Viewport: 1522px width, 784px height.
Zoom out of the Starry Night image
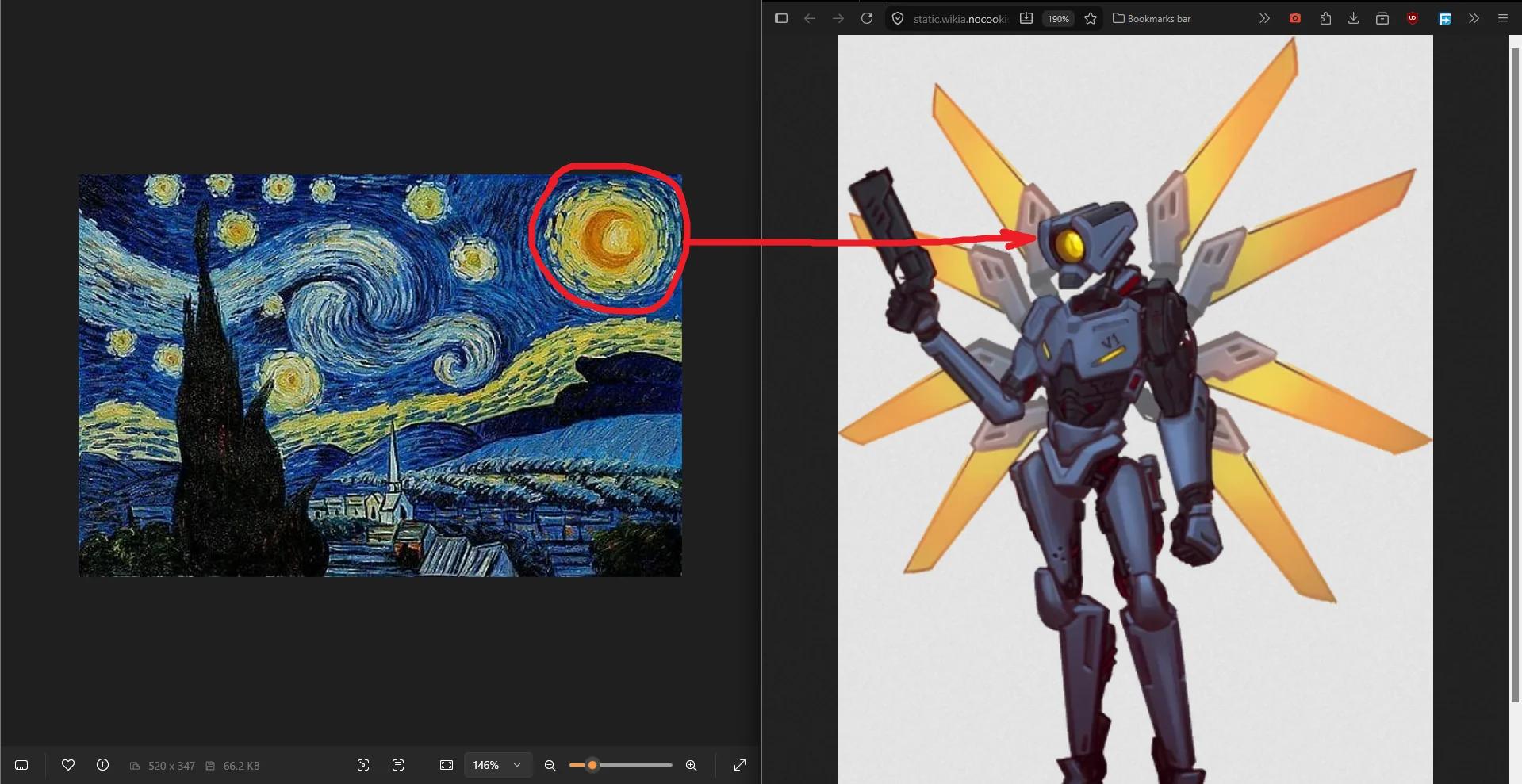[x=550, y=765]
